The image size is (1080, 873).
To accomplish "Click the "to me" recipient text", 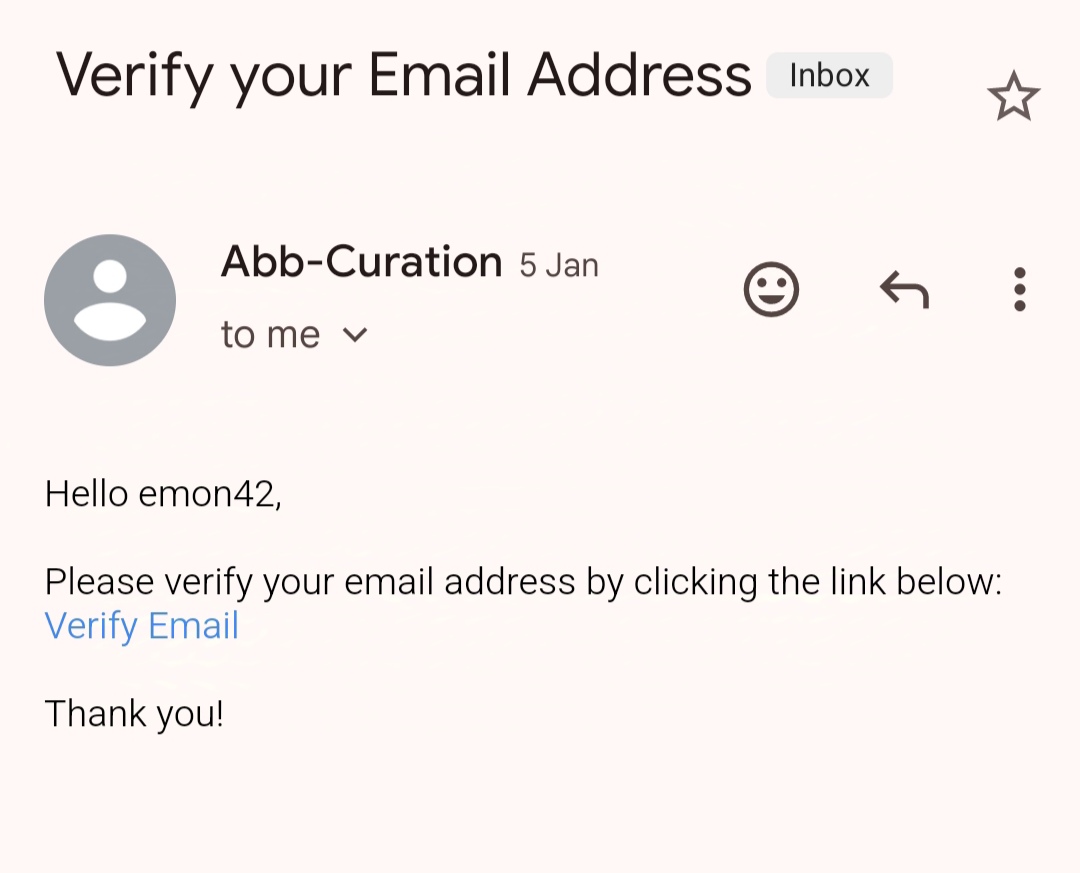I will 270,335.
